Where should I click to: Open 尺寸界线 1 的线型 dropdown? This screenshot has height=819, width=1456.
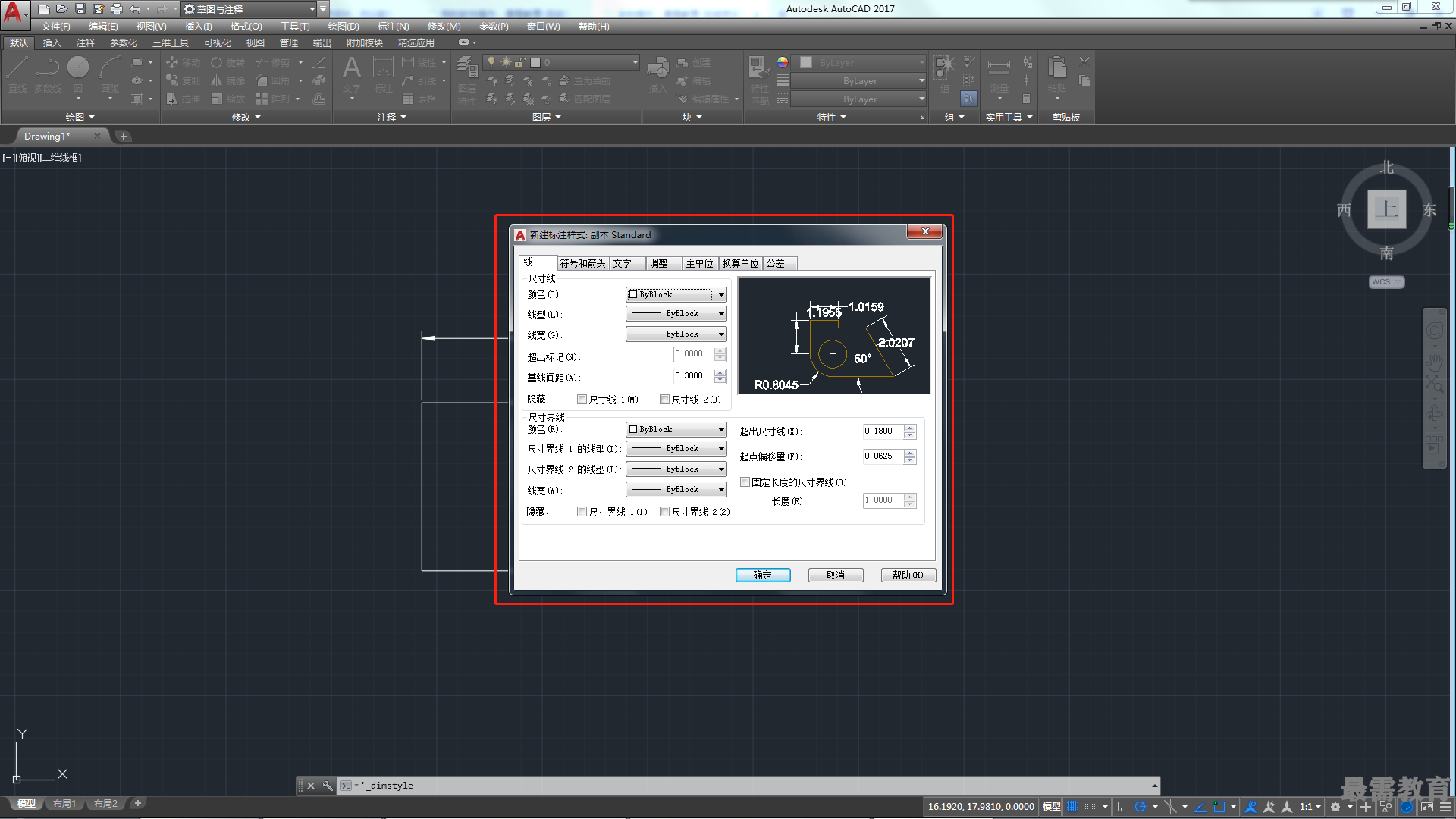(676, 449)
